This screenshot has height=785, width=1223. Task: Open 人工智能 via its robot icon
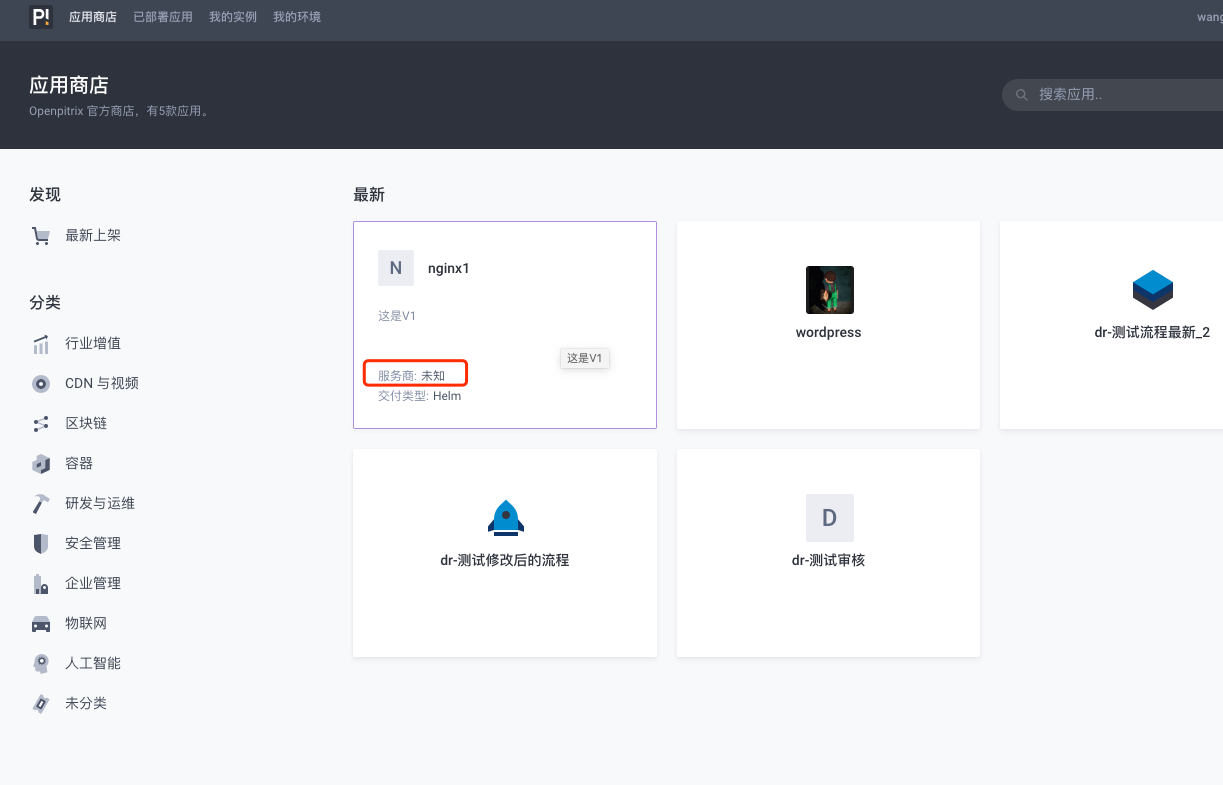pos(41,663)
